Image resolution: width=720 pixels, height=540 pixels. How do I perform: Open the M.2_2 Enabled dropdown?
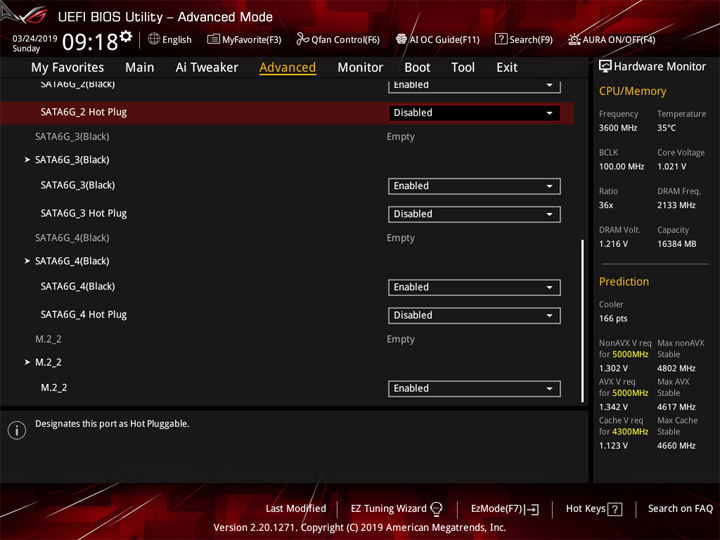[474, 388]
